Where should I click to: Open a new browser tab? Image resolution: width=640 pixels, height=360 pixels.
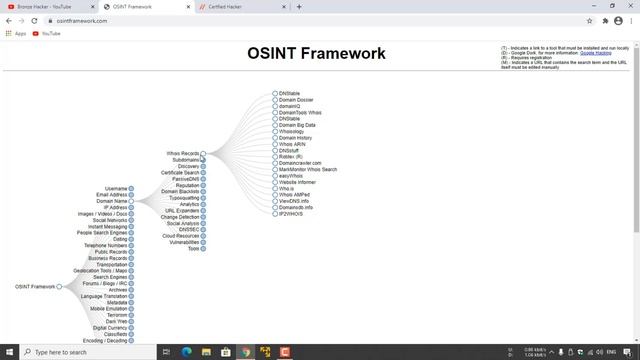[x=299, y=7]
